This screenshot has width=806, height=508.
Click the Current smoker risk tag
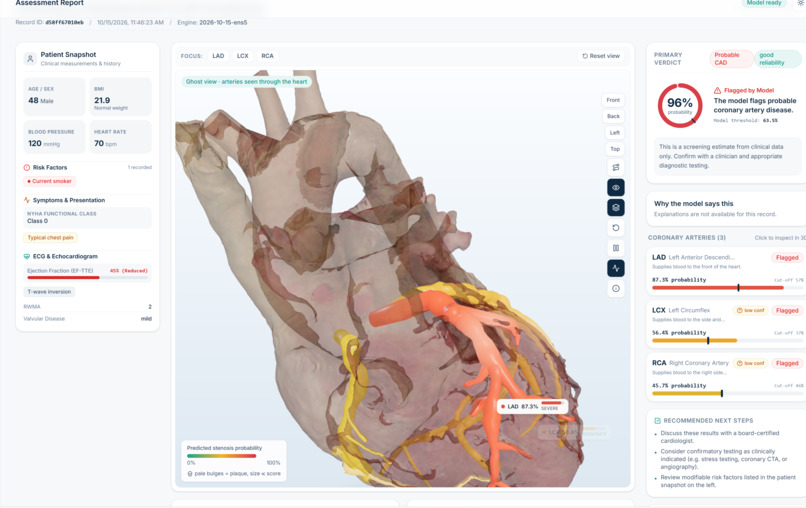pos(50,182)
